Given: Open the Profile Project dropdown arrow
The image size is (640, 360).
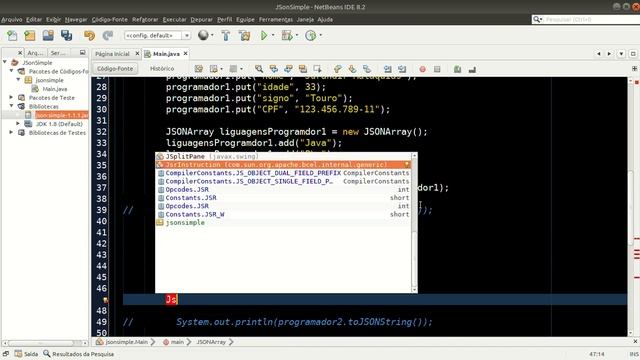Looking at the screenshot, I should (321, 35).
